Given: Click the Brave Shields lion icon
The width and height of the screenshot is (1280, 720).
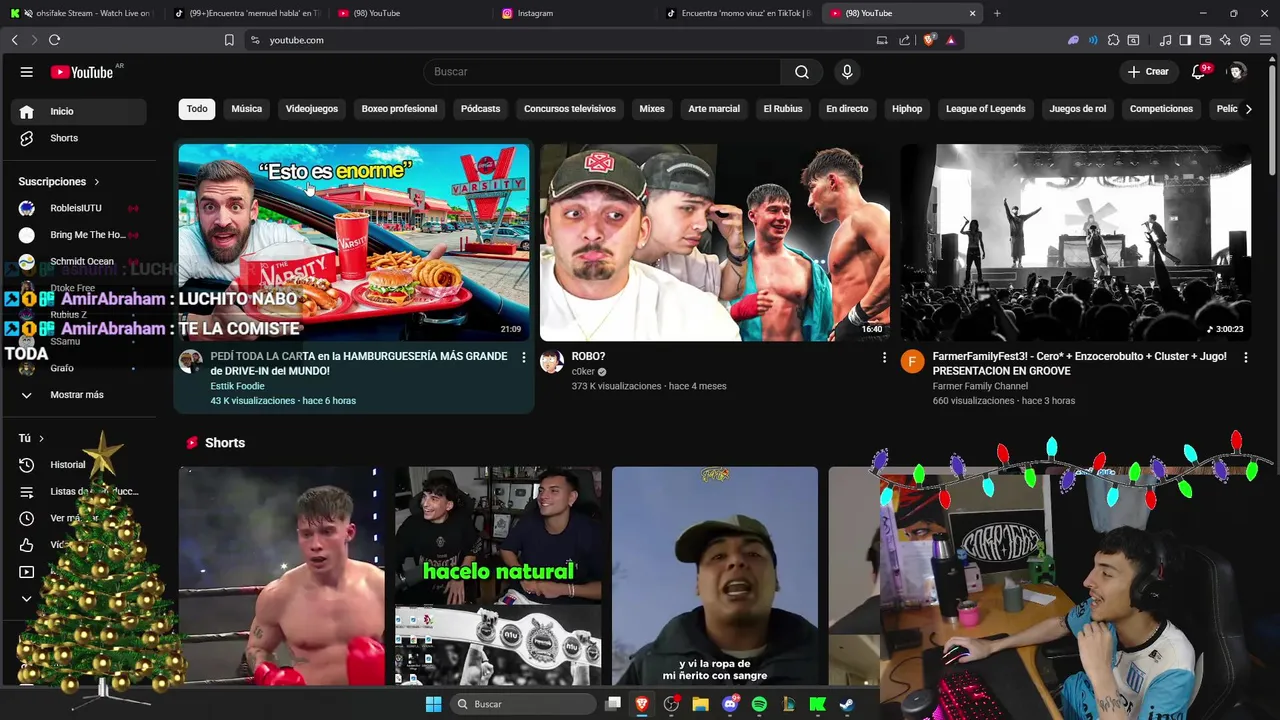Looking at the screenshot, I should click(x=929, y=40).
